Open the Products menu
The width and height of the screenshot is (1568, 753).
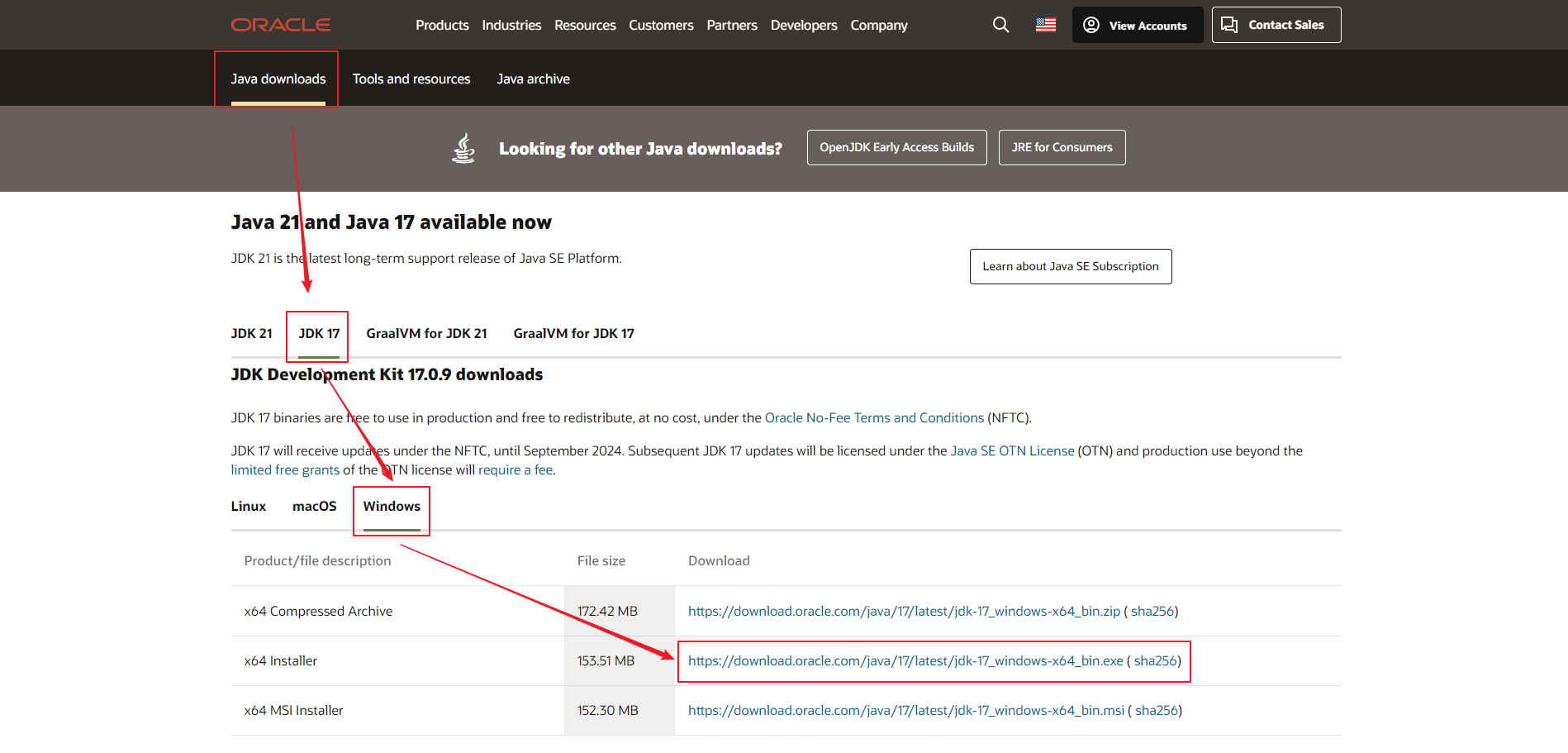pyautogui.click(x=442, y=25)
